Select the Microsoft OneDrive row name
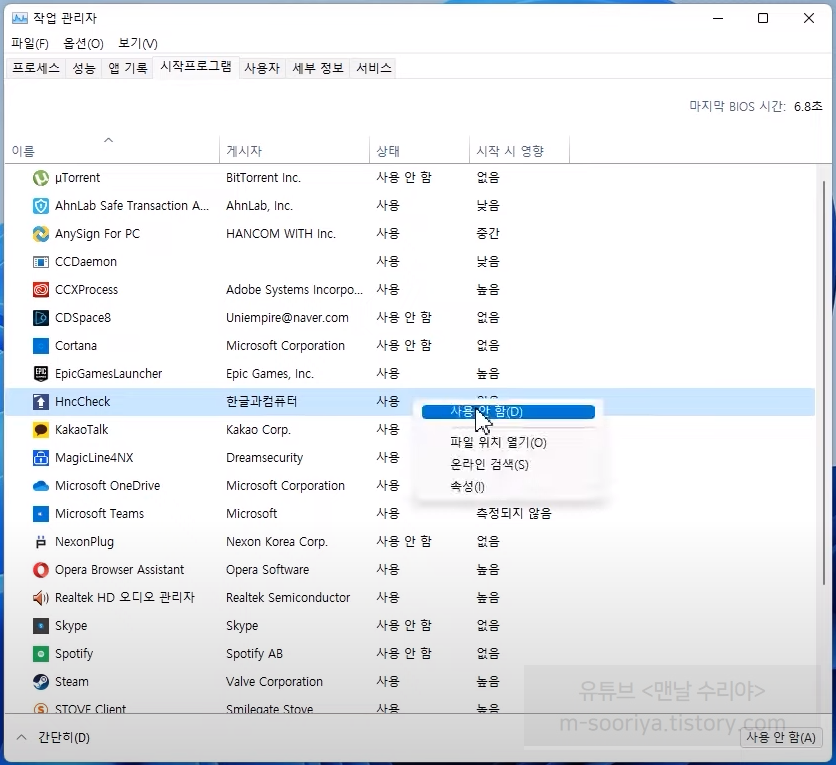 (107, 486)
